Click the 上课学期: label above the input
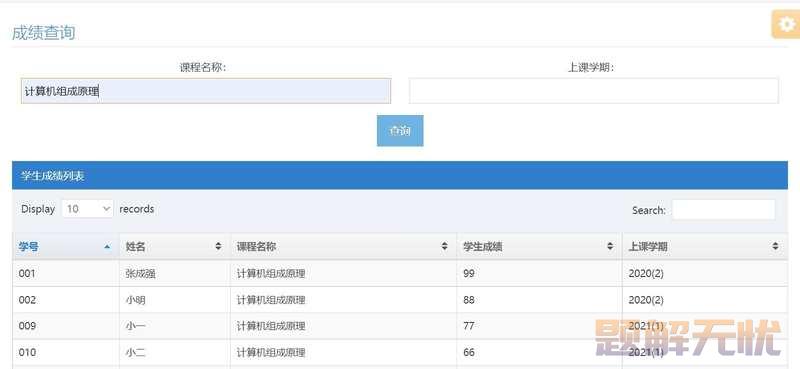This screenshot has width=800, height=369. click(x=591, y=67)
